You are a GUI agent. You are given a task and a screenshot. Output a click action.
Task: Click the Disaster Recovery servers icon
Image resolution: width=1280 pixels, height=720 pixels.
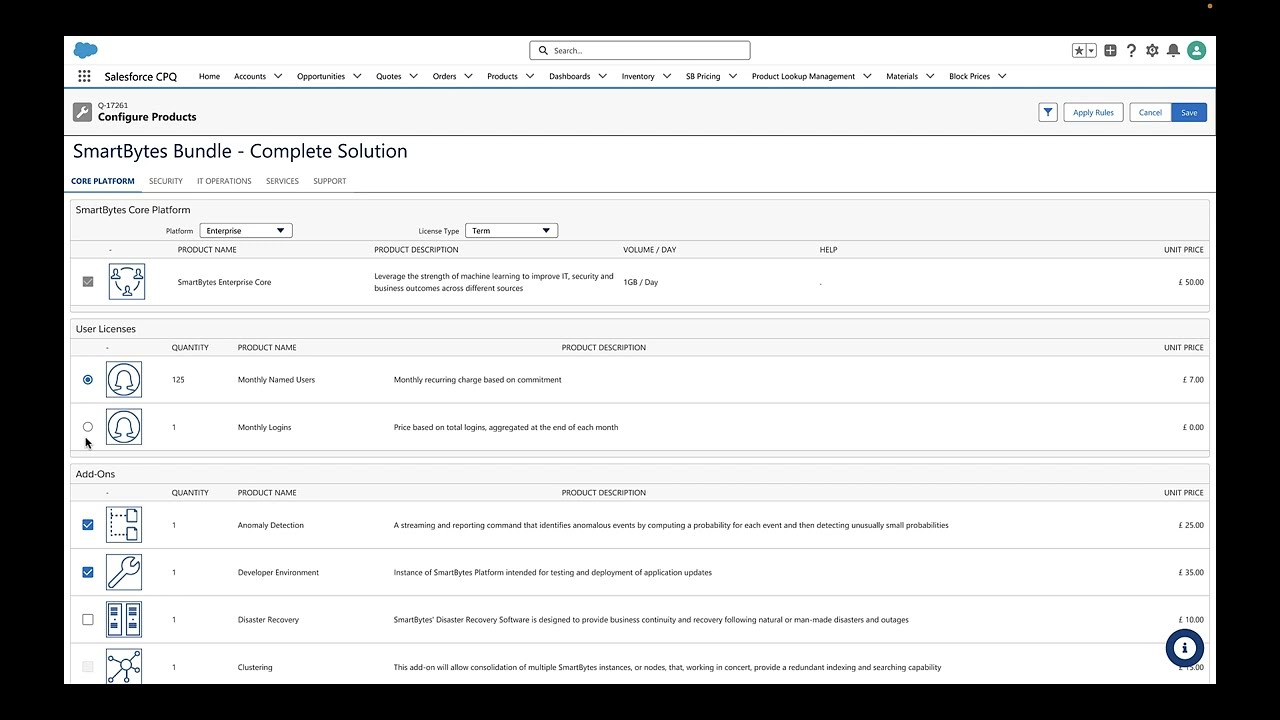pyautogui.click(x=124, y=620)
